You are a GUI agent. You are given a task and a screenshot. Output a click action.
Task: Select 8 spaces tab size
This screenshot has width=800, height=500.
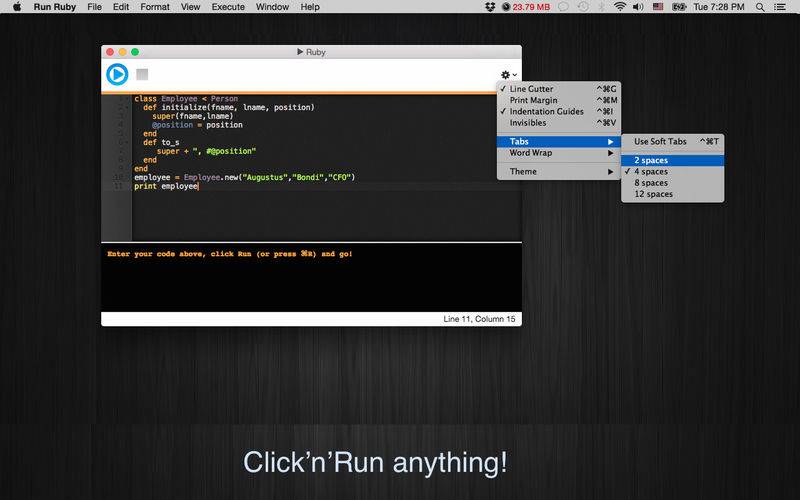(672, 183)
